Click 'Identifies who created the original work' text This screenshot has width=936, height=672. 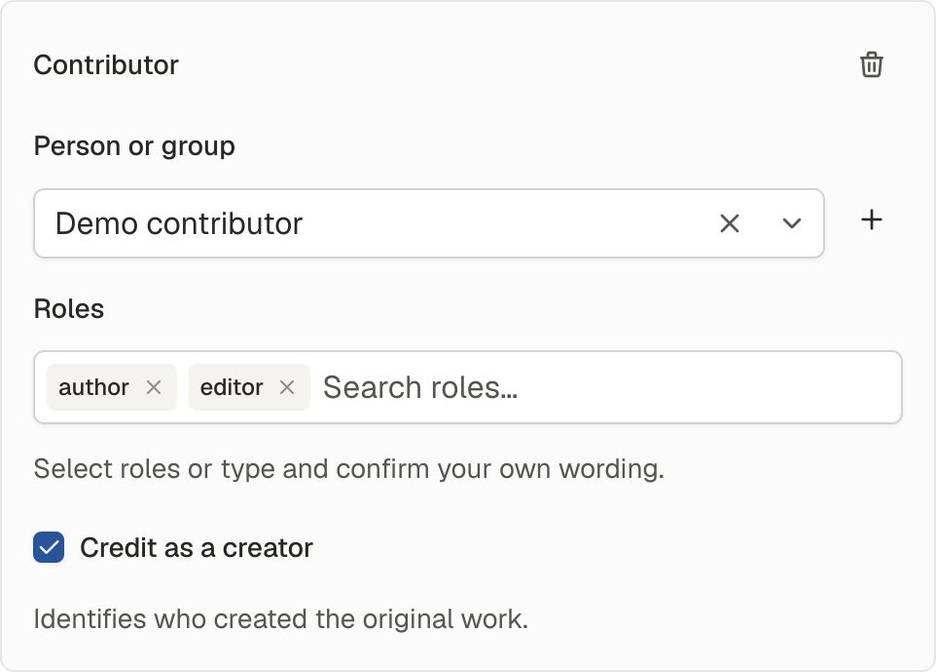[x=281, y=619]
